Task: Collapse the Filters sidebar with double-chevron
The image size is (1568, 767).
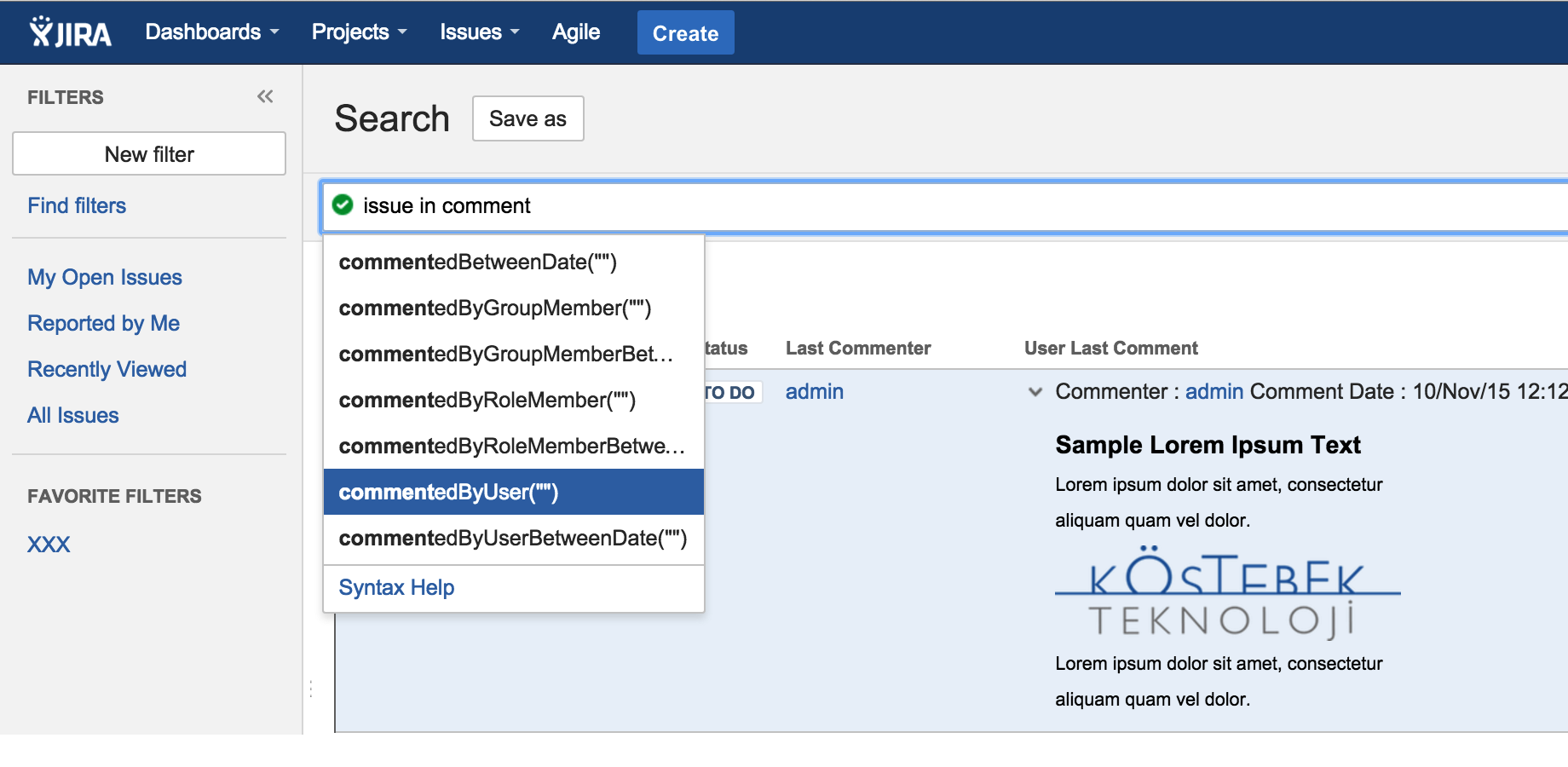Action: [265, 96]
